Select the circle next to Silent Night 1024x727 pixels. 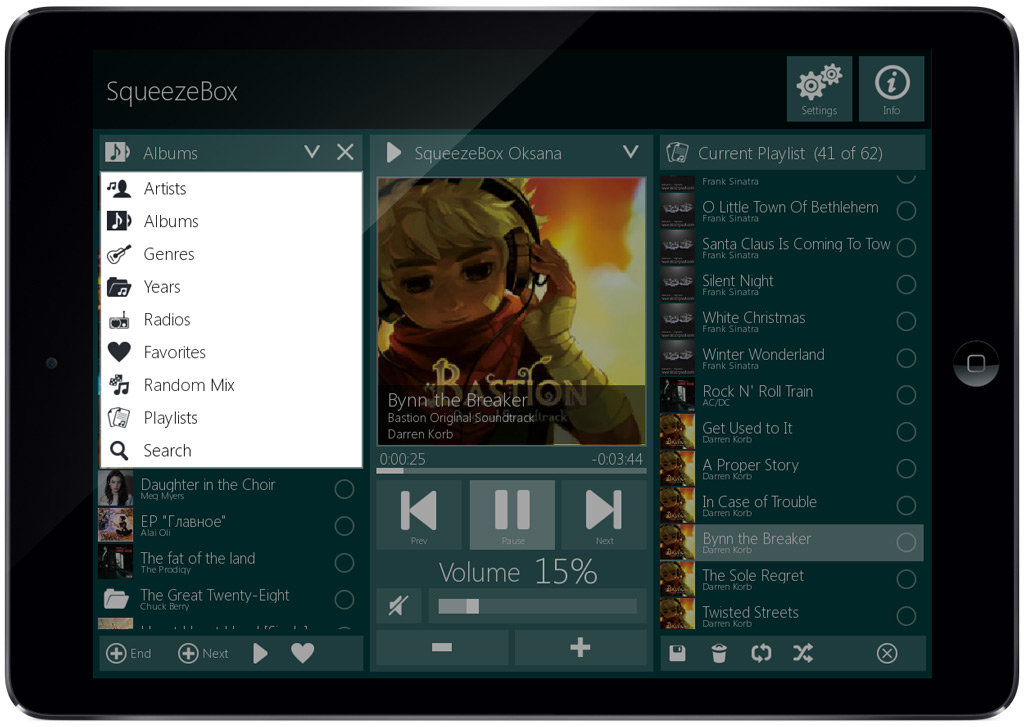point(906,285)
